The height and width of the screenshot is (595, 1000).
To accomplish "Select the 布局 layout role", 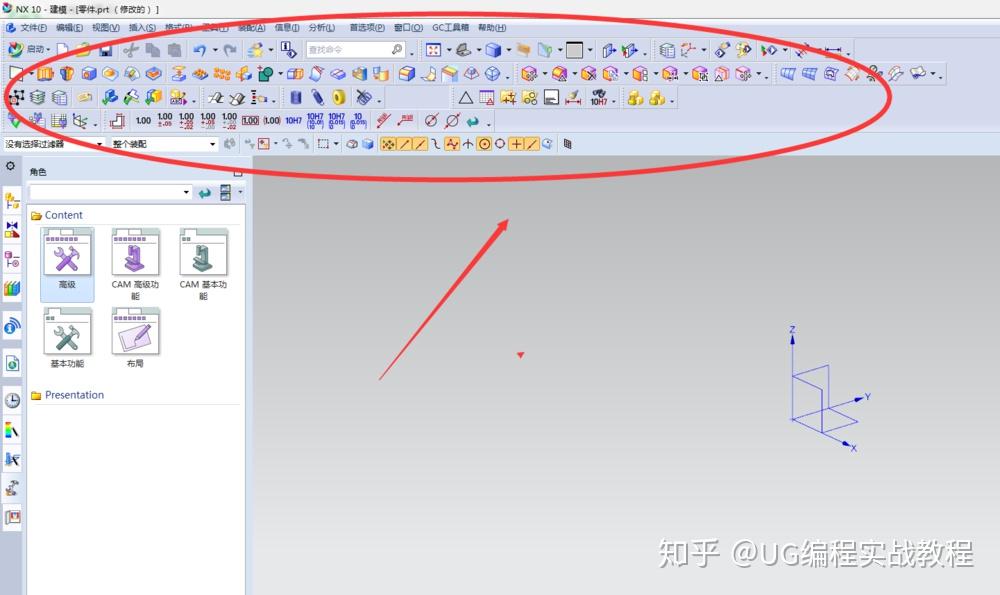I will [135, 338].
